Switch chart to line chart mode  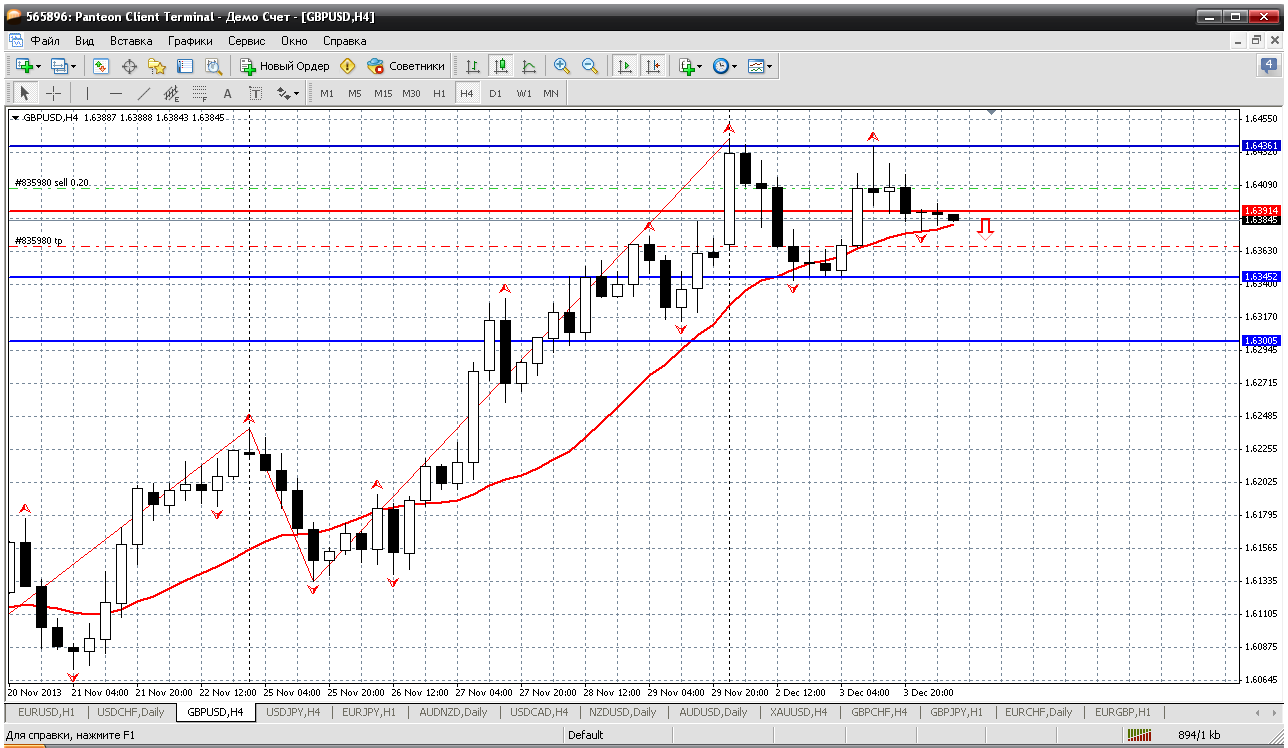[x=529, y=66]
